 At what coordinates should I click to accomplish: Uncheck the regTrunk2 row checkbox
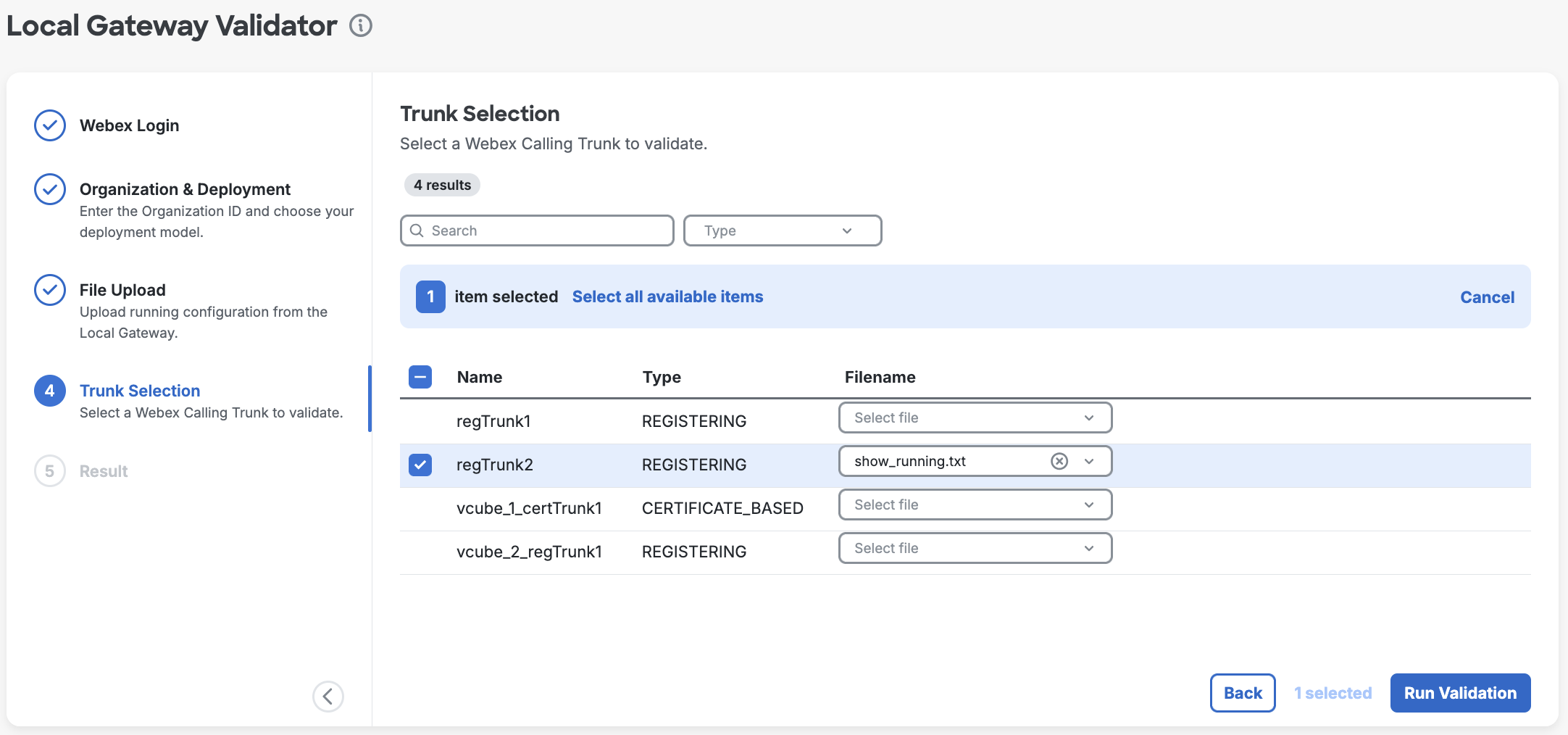pos(420,465)
